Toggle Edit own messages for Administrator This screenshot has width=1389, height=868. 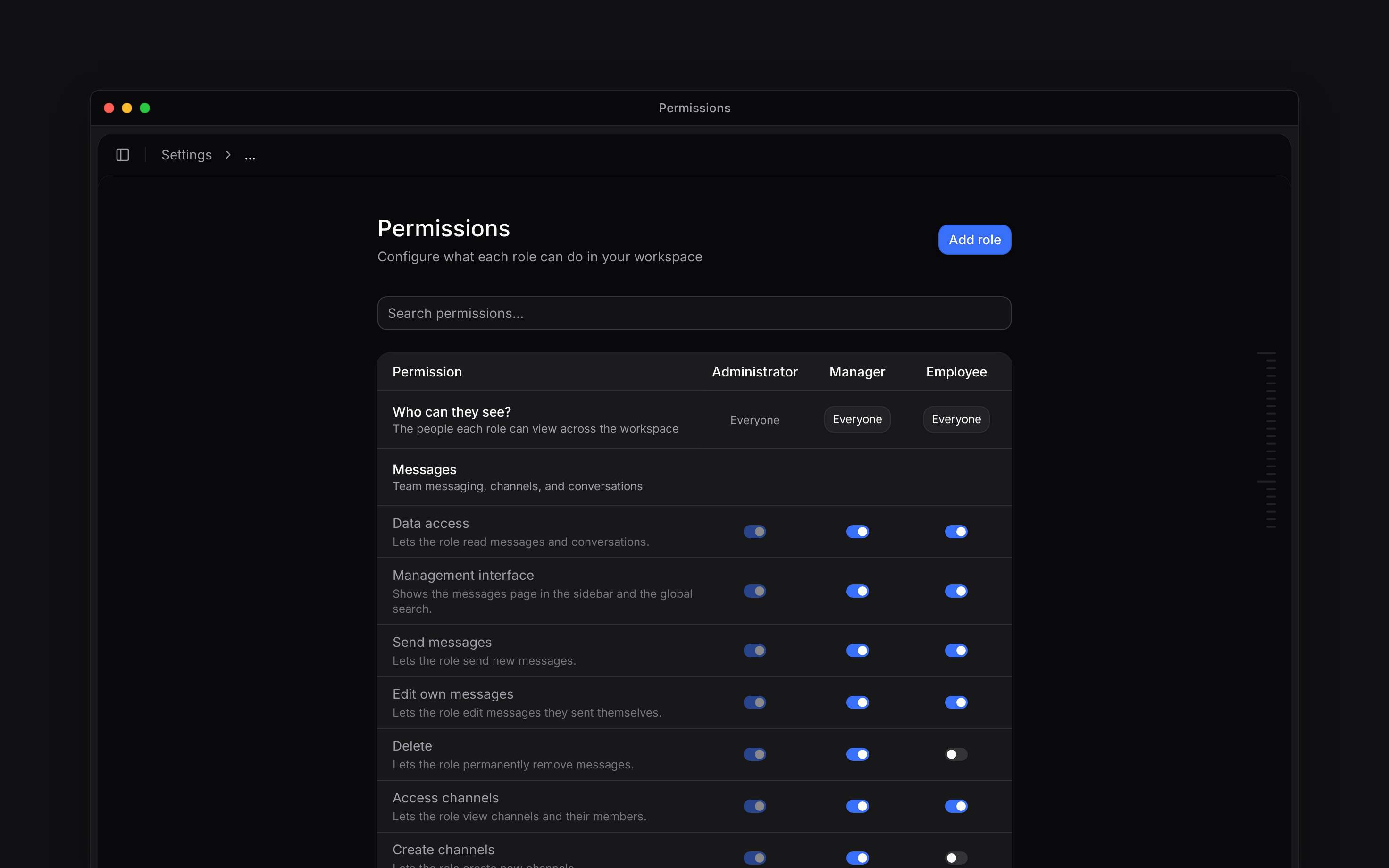755,702
